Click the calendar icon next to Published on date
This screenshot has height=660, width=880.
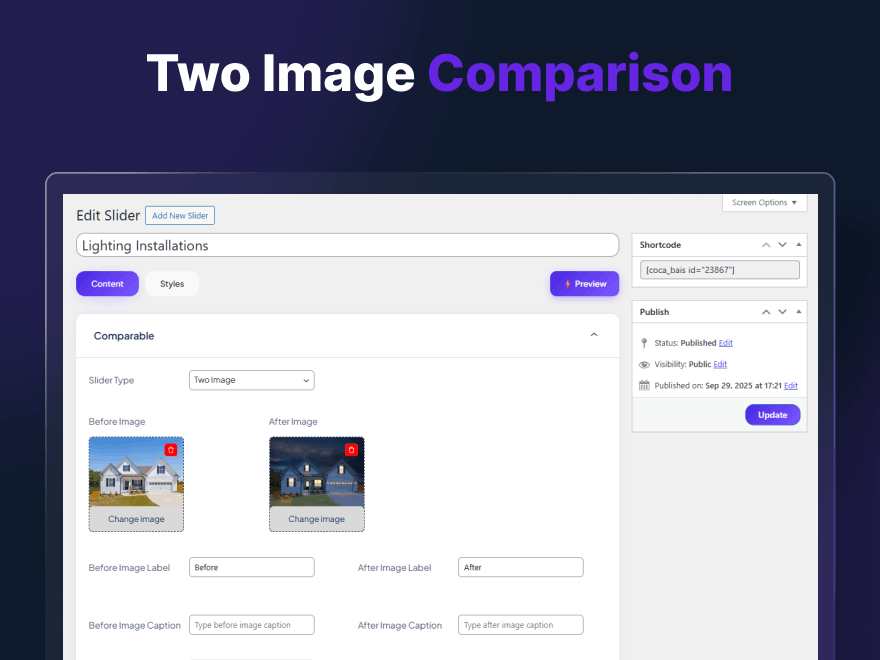click(643, 385)
